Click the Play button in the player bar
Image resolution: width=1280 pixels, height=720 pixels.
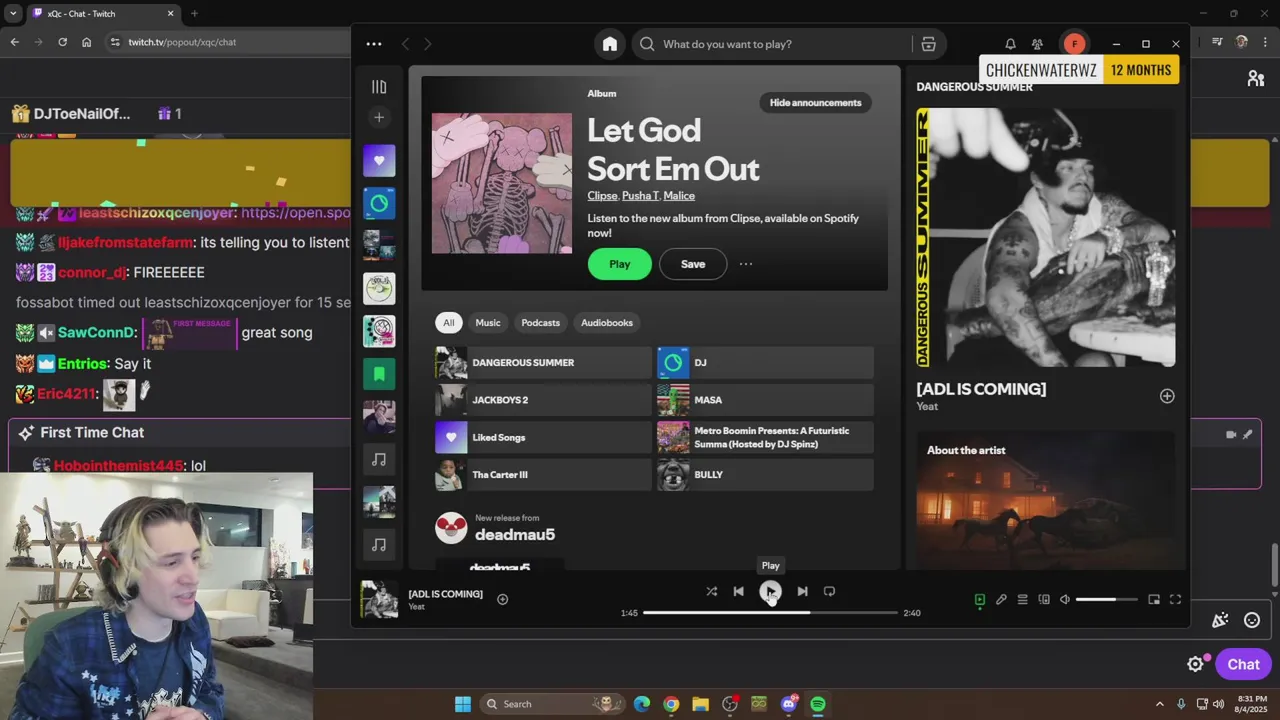770,591
